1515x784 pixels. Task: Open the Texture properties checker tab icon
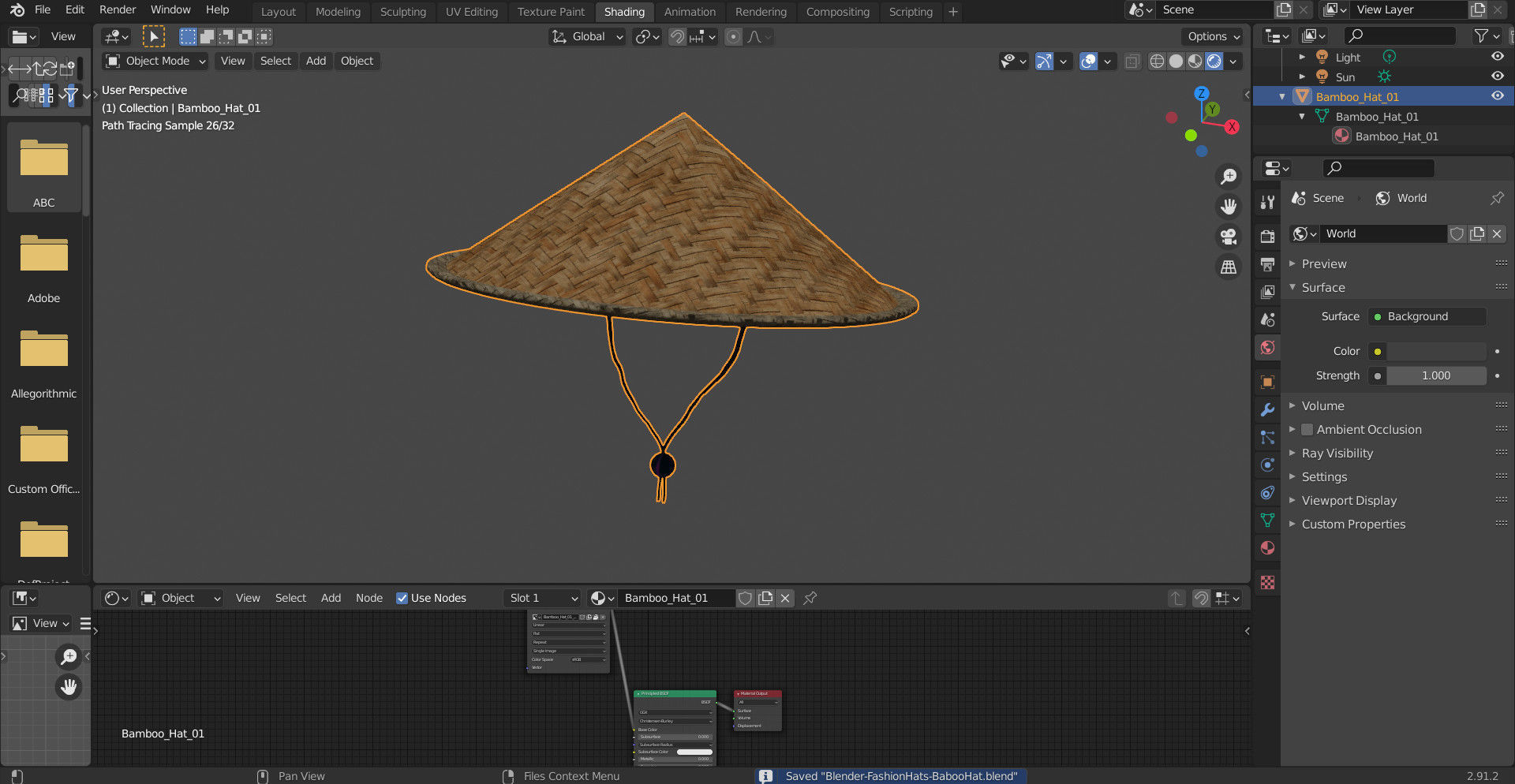[x=1267, y=582]
